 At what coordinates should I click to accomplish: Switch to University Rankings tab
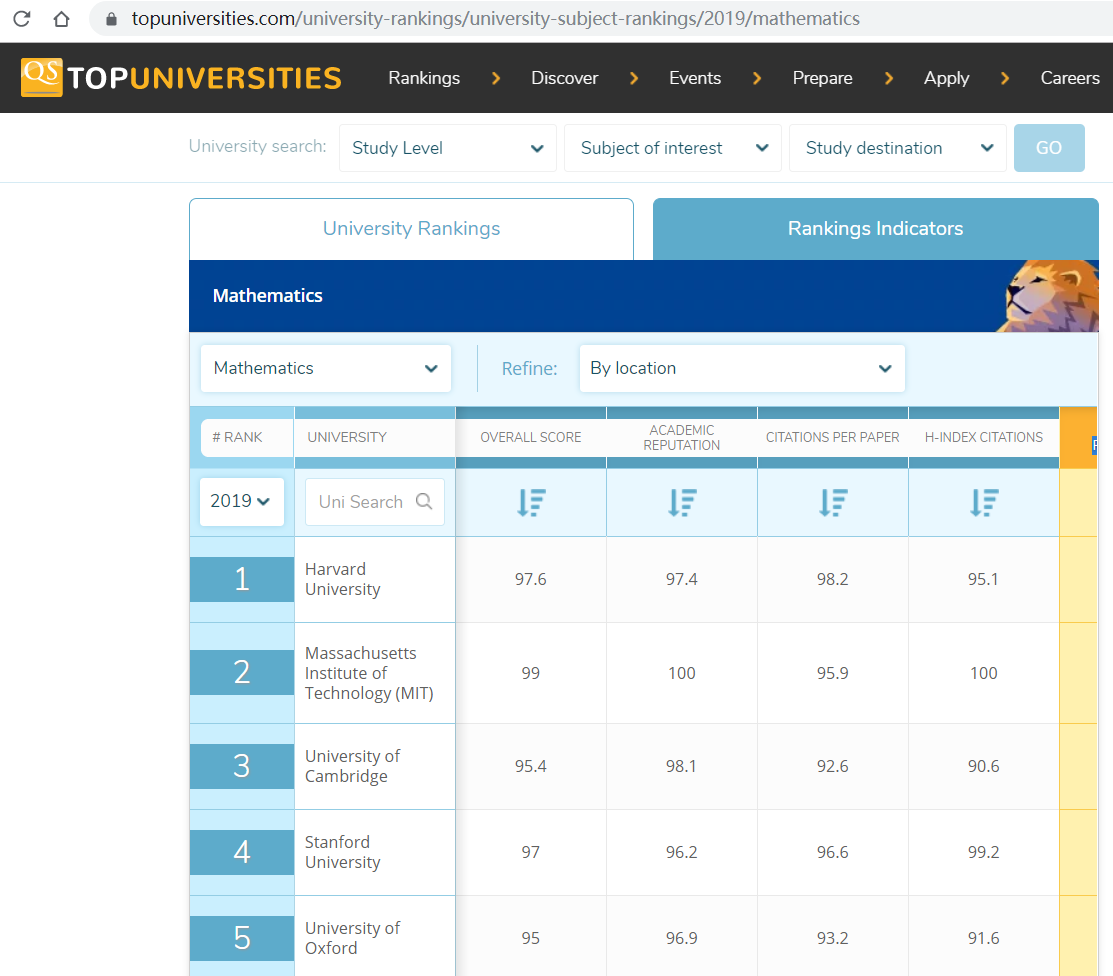(x=411, y=229)
